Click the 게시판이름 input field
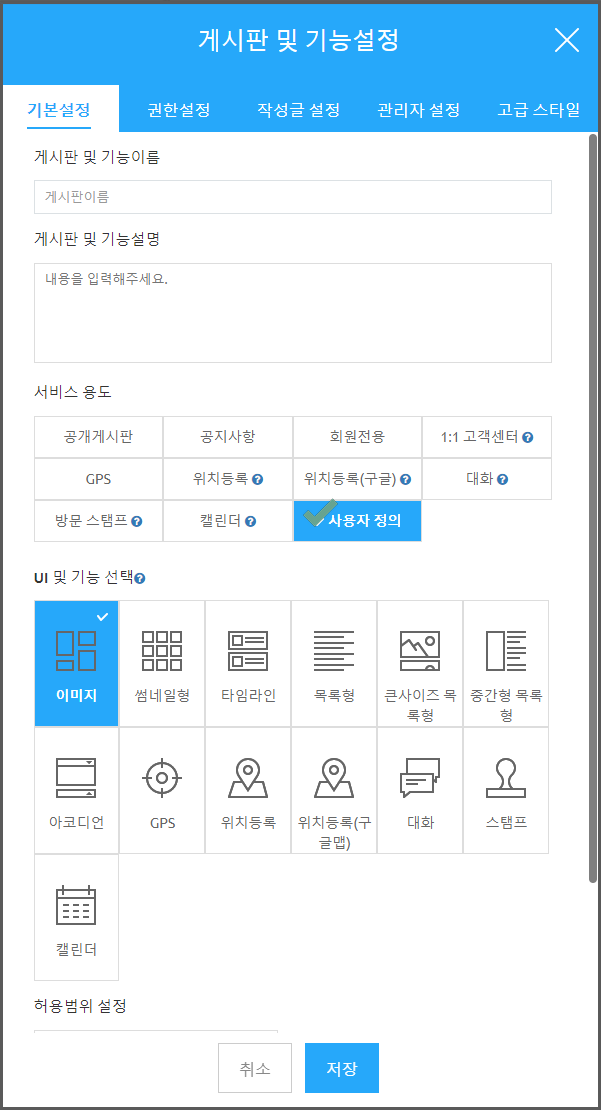601x1110 pixels. [x=292, y=197]
